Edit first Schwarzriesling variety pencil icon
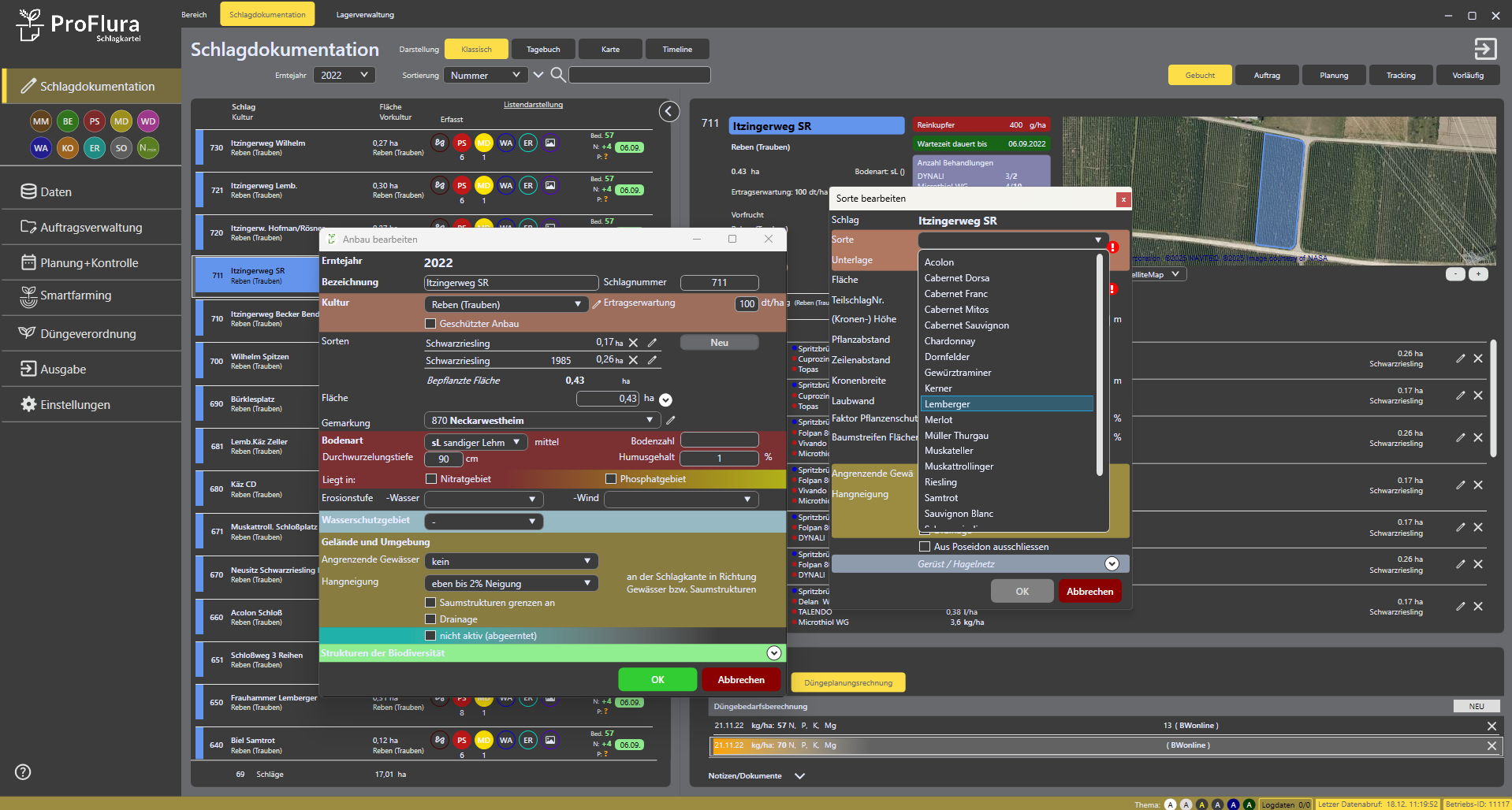Image resolution: width=1512 pixels, height=810 pixels. click(x=652, y=343)
